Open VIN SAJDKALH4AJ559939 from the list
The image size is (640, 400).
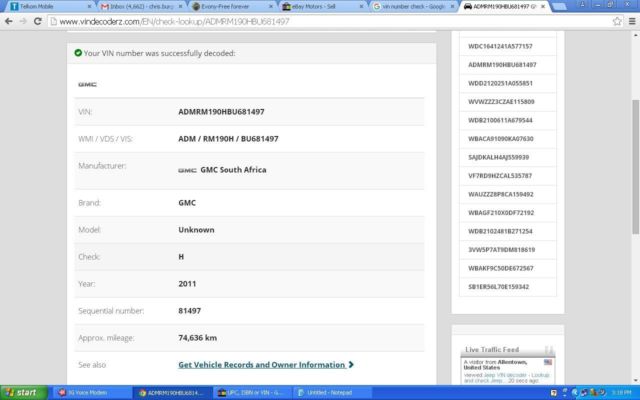tap(498, 157)
